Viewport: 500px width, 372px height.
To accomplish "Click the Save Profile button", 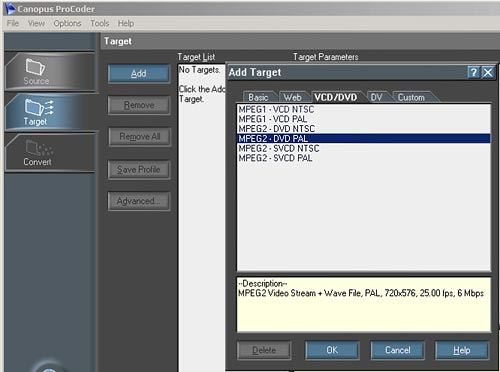I will 139,169.
